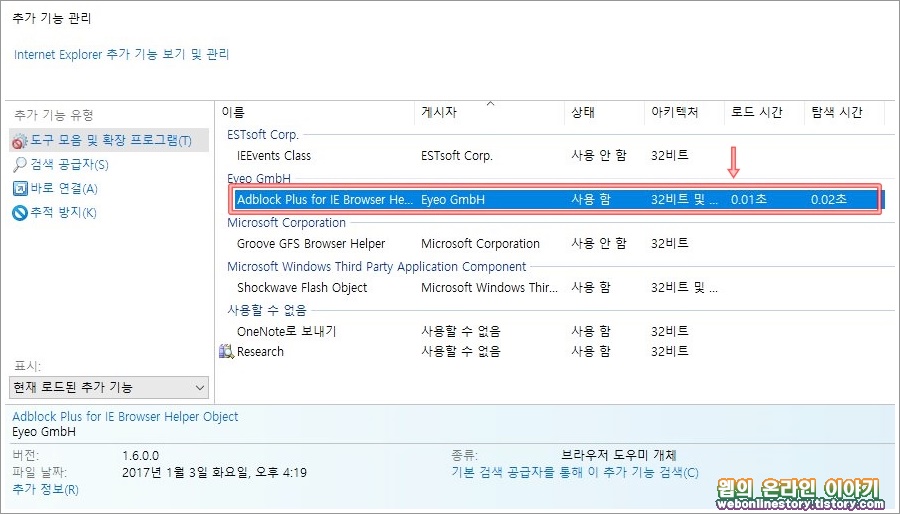Select the Shockwave Flash Object row
900x514 pixels.
(x=551, y=287)
